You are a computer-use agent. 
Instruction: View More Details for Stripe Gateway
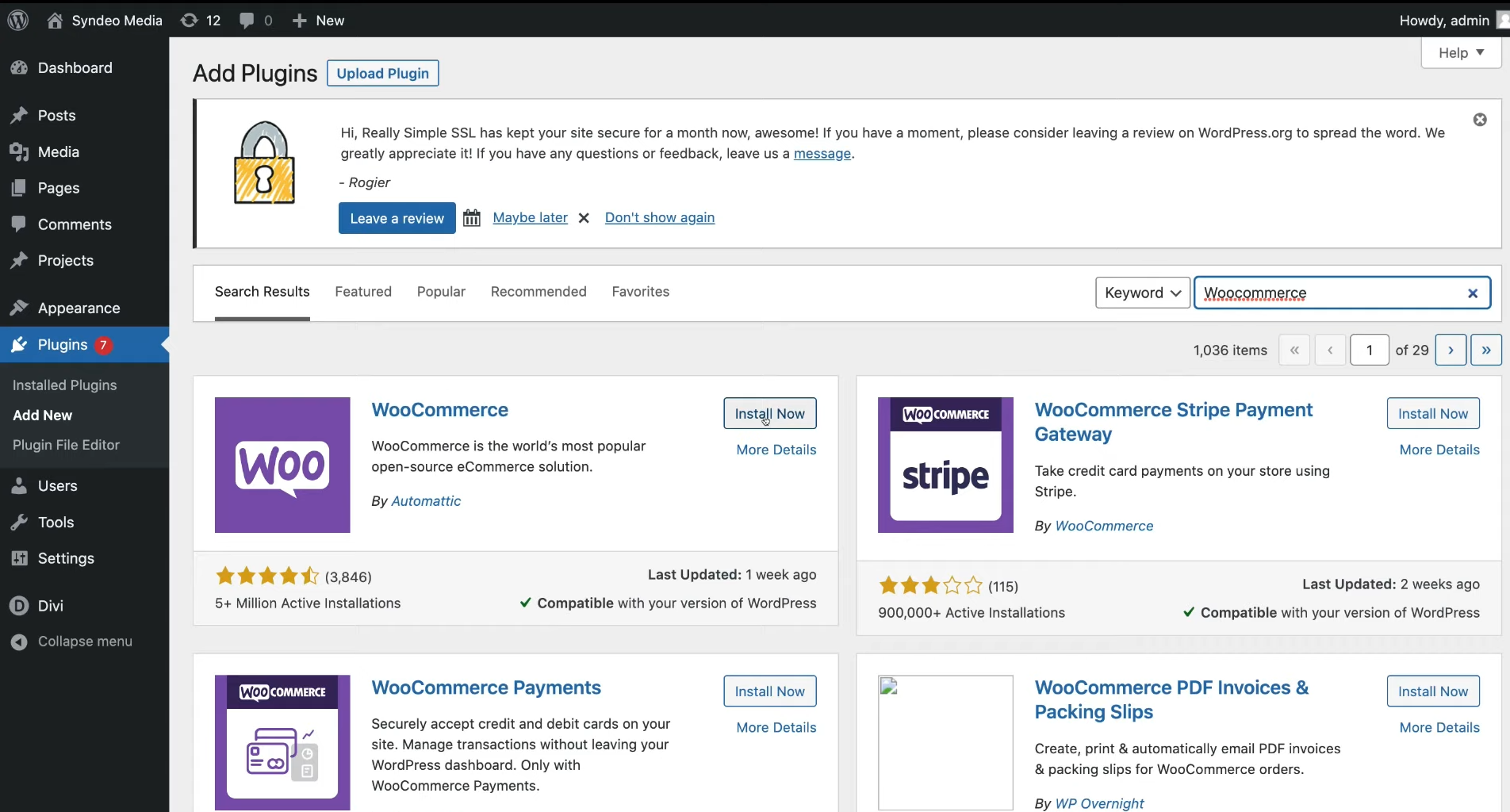tap(1439, 450)
